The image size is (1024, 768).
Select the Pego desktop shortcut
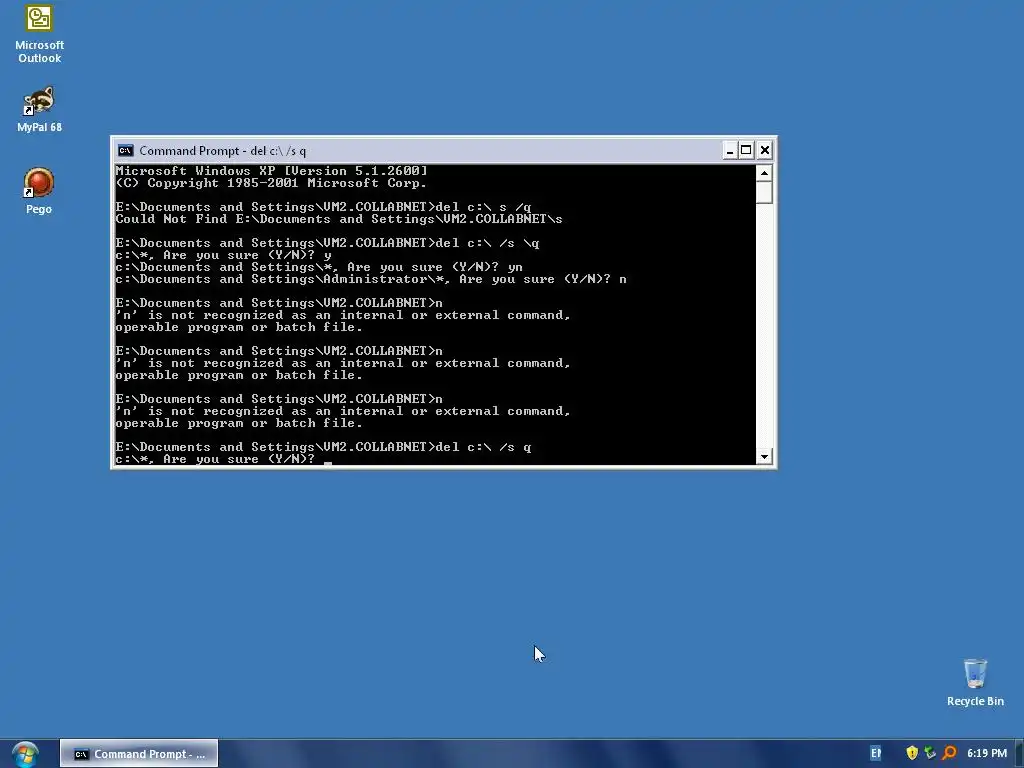click(39, 191)
